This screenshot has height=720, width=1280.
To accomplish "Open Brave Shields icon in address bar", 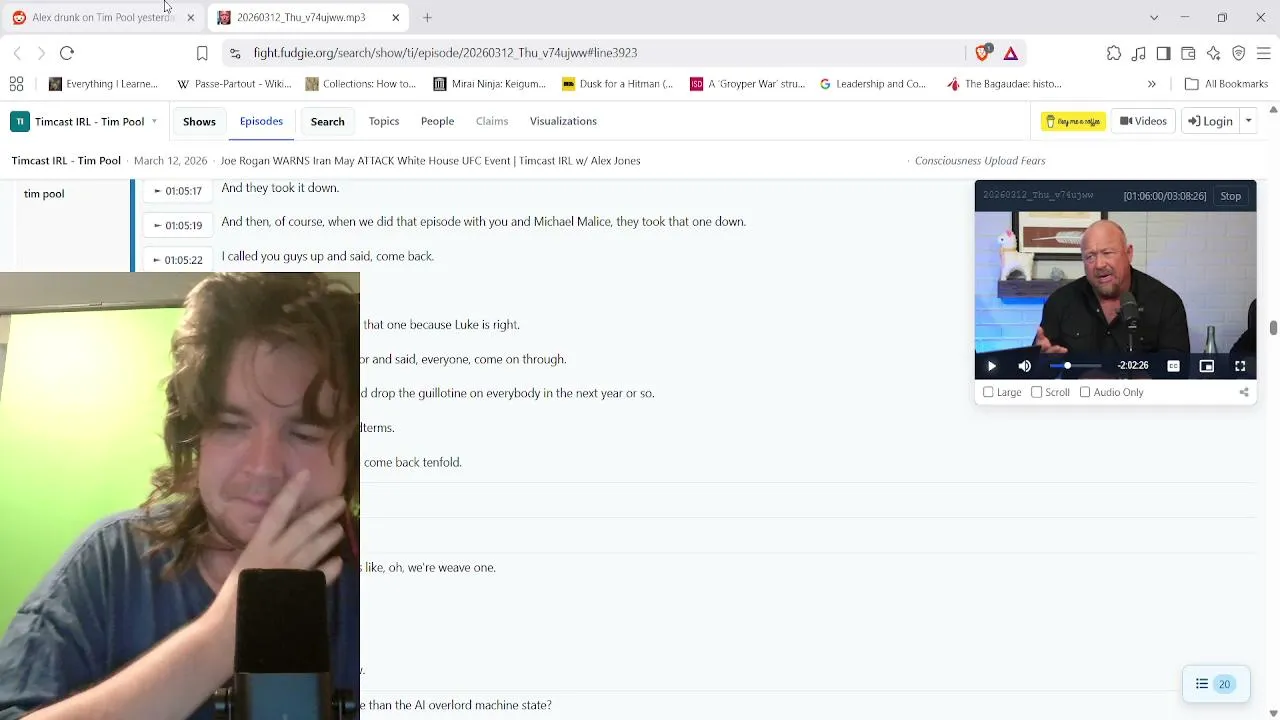I will [985, 52].
